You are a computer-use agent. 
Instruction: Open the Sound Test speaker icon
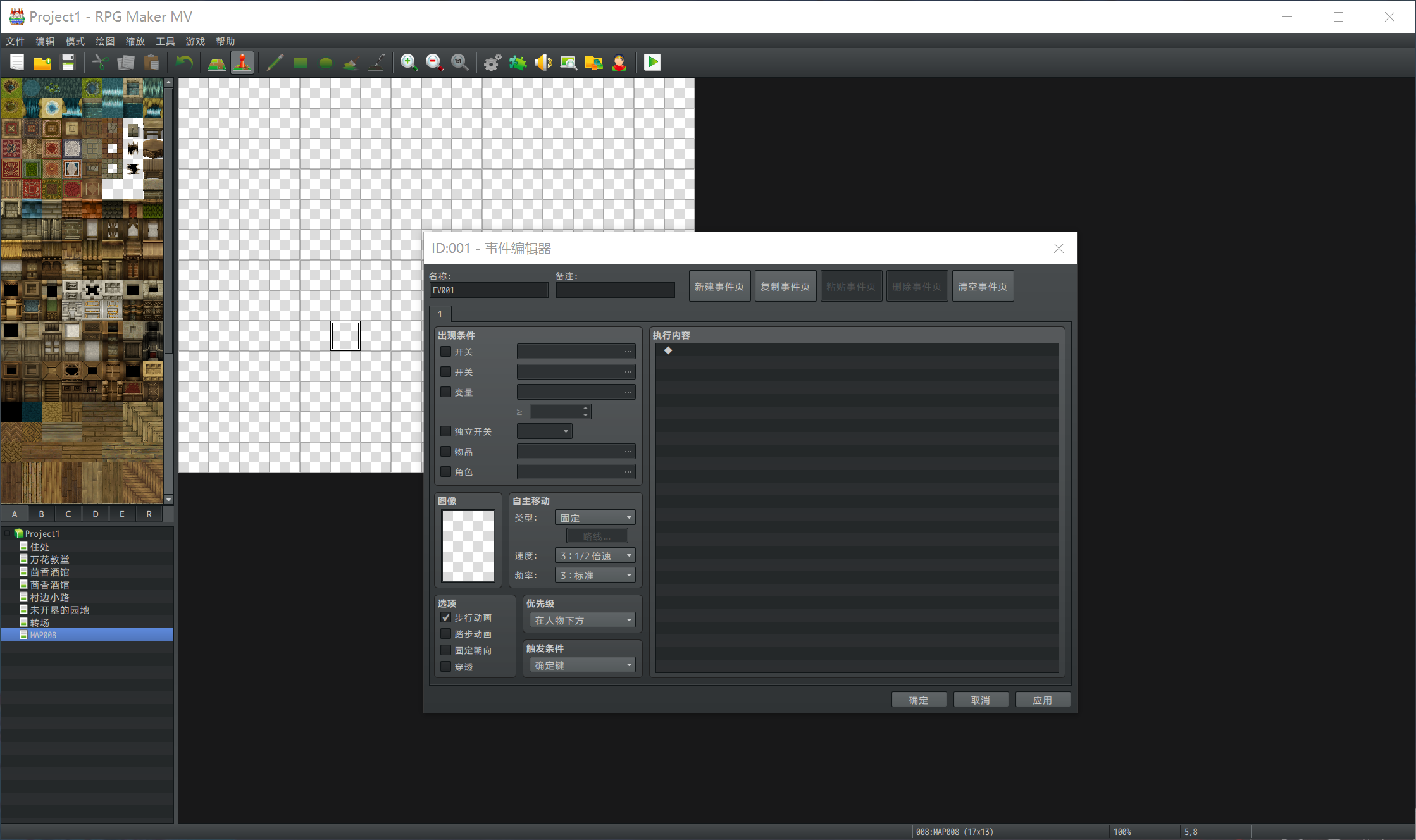[543, 63]
